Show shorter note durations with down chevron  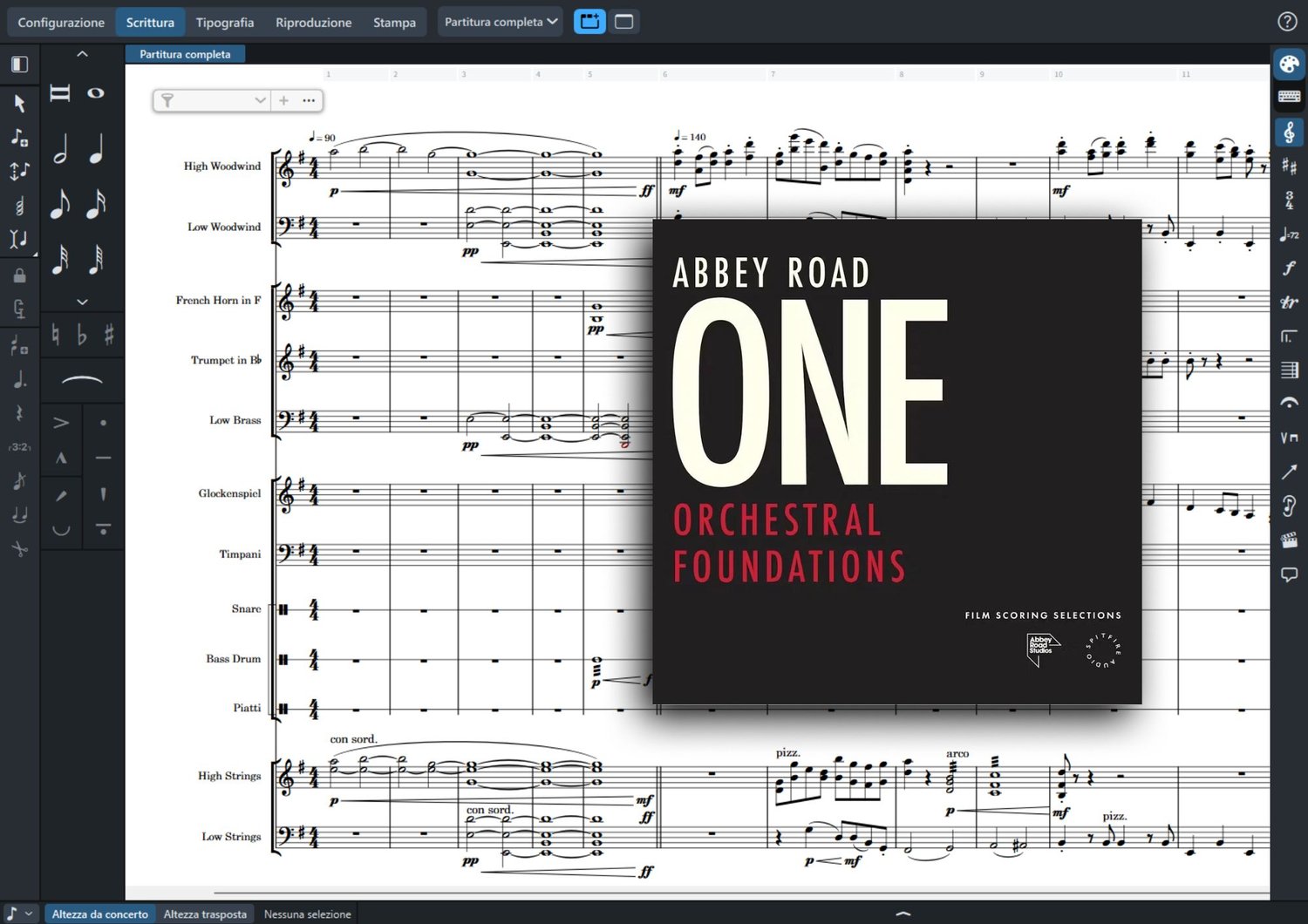[82, 302]
